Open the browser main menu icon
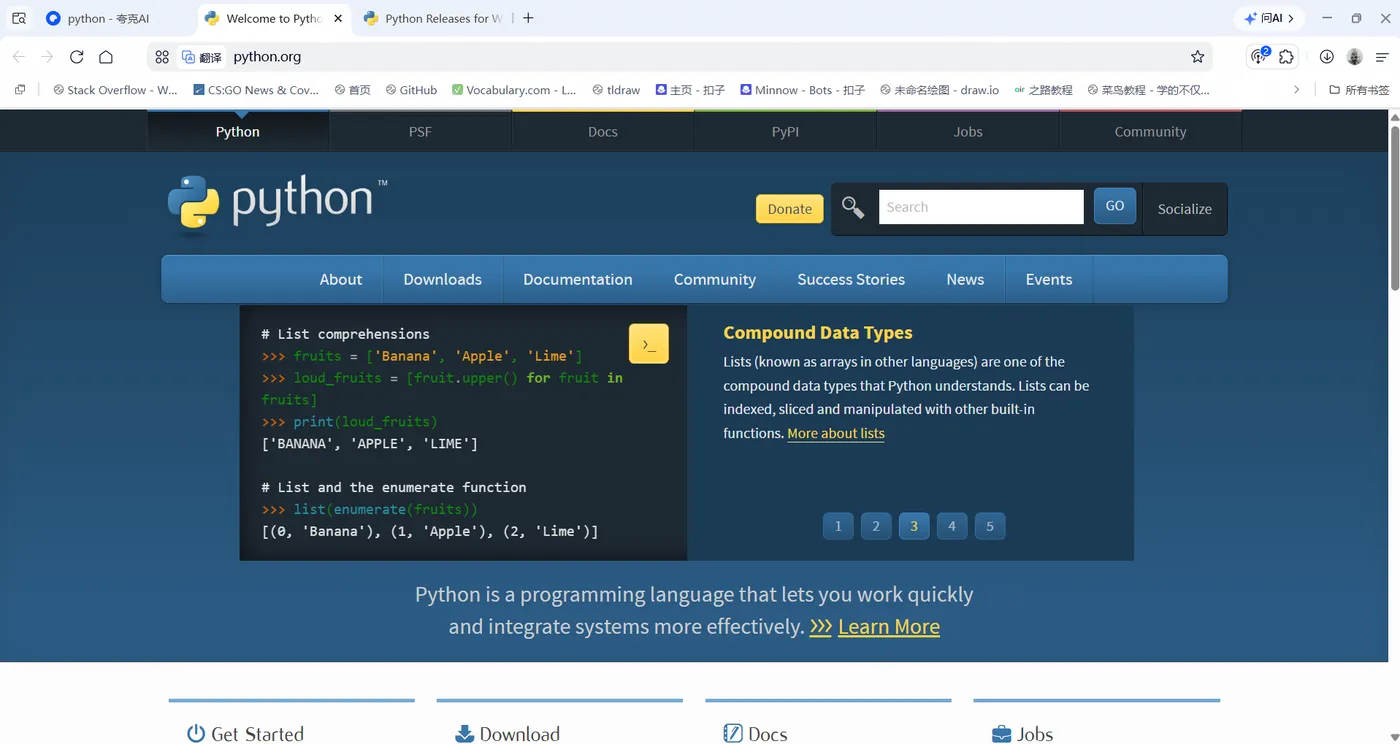The image size is (1400, 744). pyautogui.click(x=1383, y=57)
